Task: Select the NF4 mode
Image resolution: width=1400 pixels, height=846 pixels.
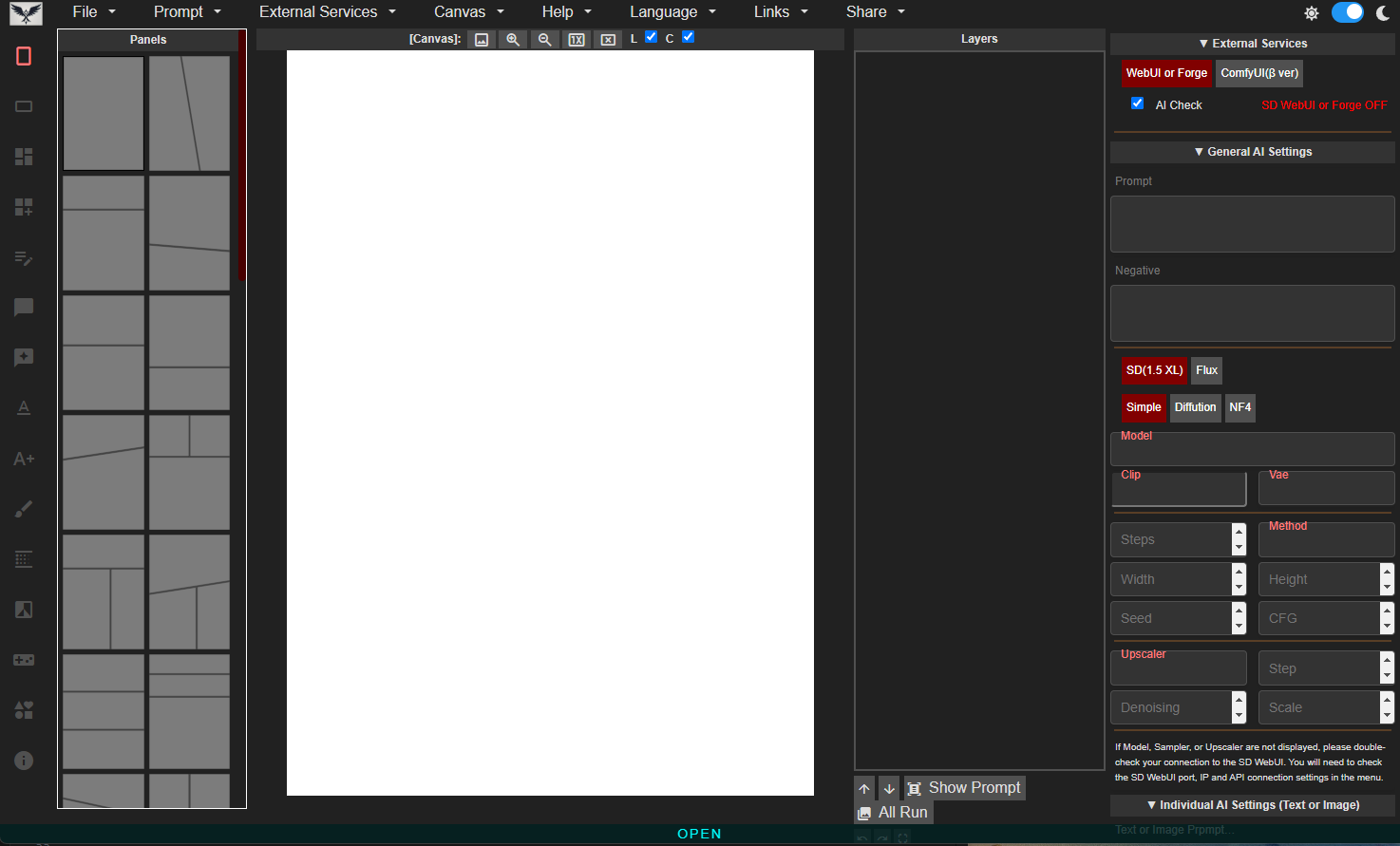Action: coord(1239,407)
